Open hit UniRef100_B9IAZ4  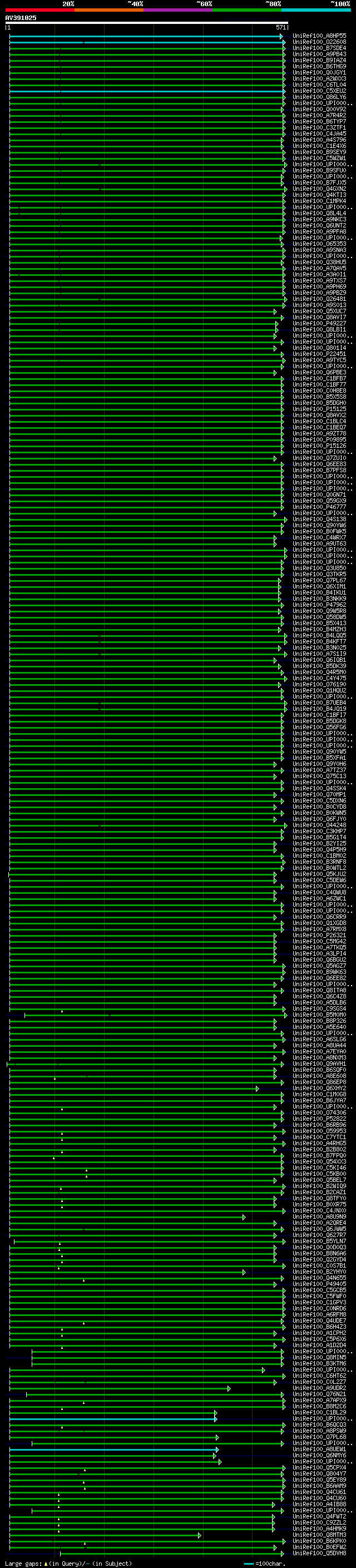coord(319,60)
